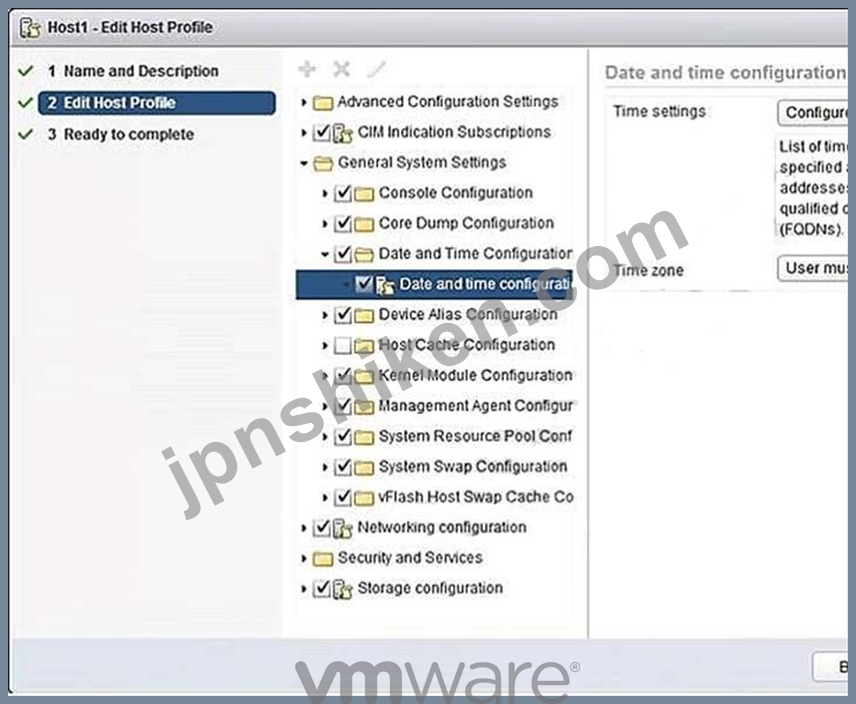Go to step 3 Ready to complete
This screenshot has height=704, width=856.
tap(121, 134)
